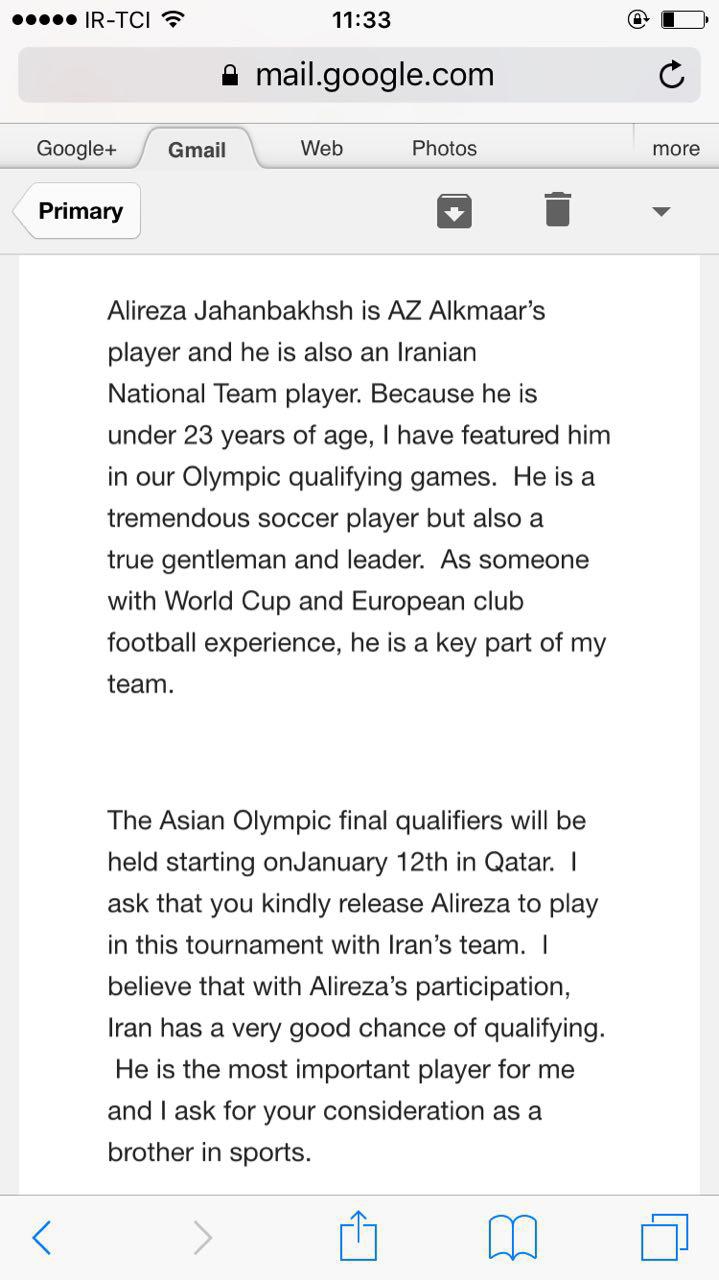Reload the page in Safari

coord(672,75)
